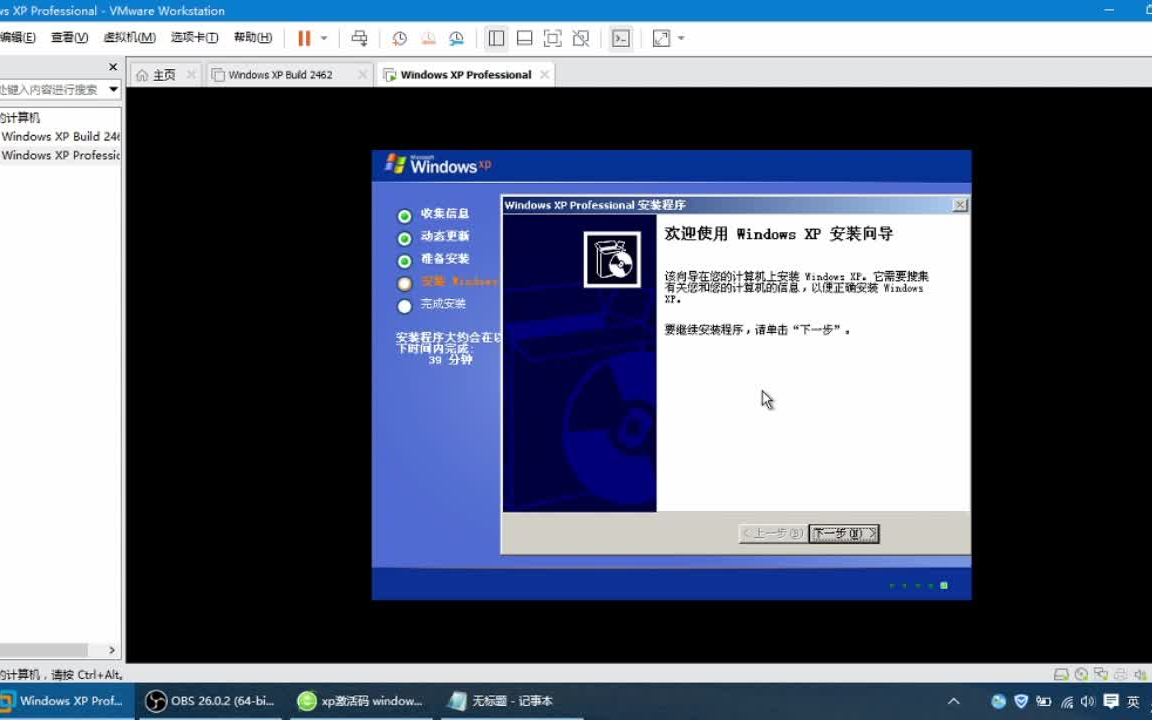Screen dimensions: 1152x720
Task: Click the battery tray icon
Action: click(x=1043, y=701)
